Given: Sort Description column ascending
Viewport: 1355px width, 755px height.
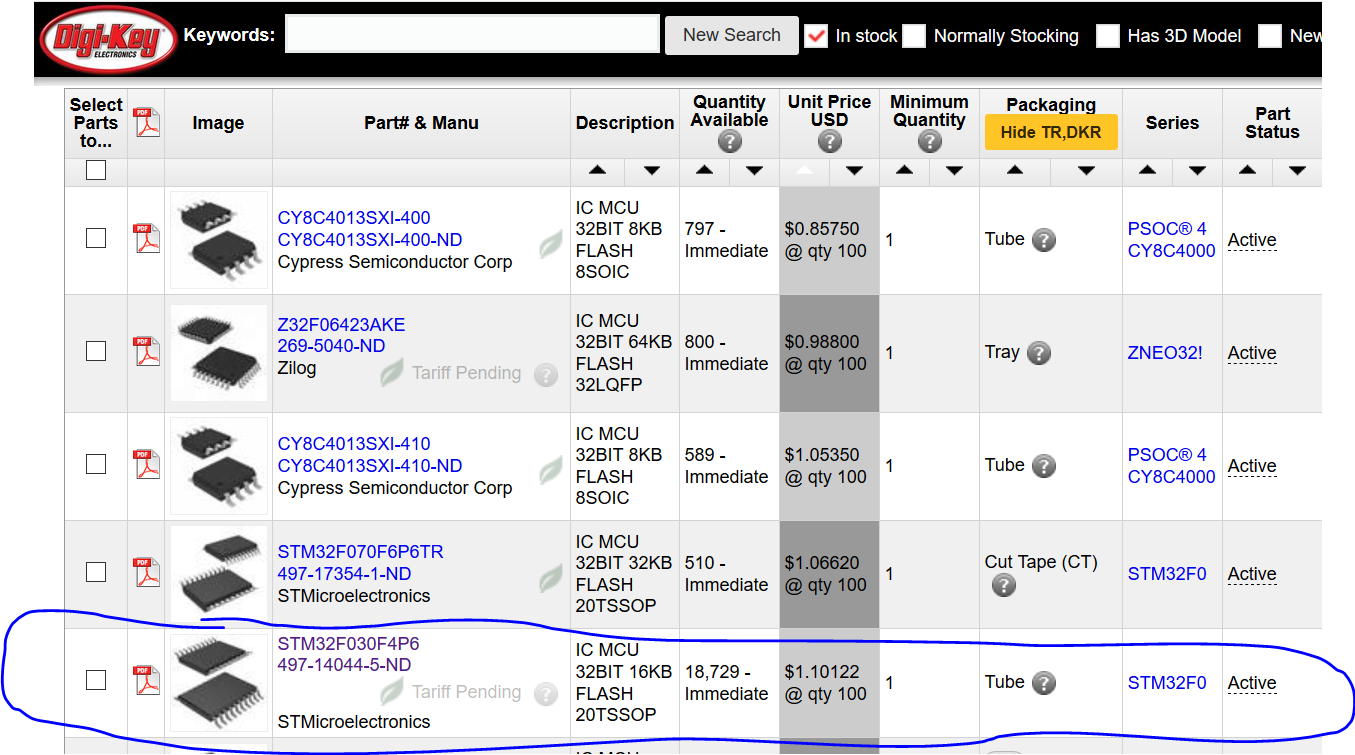Looking at the screenshot, I should 597,171.
